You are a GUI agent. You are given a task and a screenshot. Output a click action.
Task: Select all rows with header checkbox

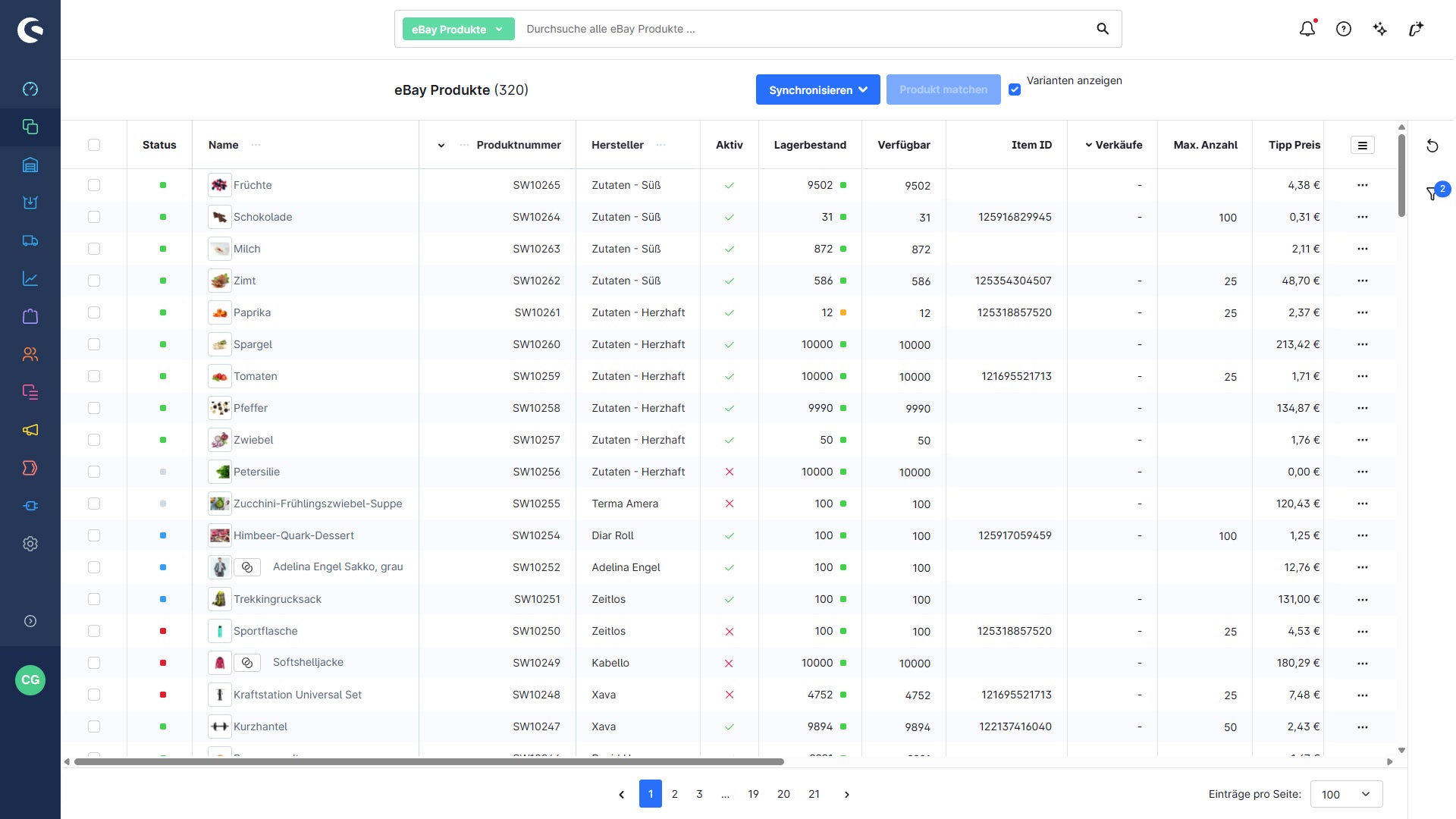pos(94,145)
